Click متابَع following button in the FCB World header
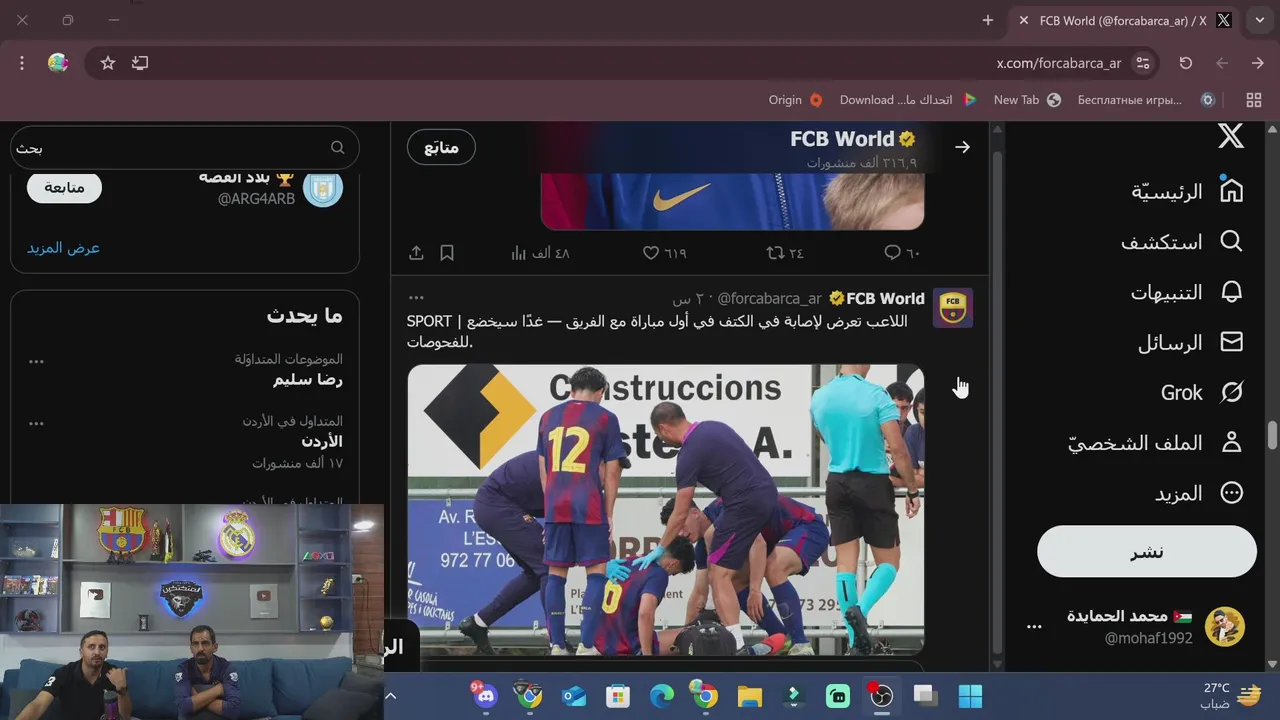 coord(441,148)
